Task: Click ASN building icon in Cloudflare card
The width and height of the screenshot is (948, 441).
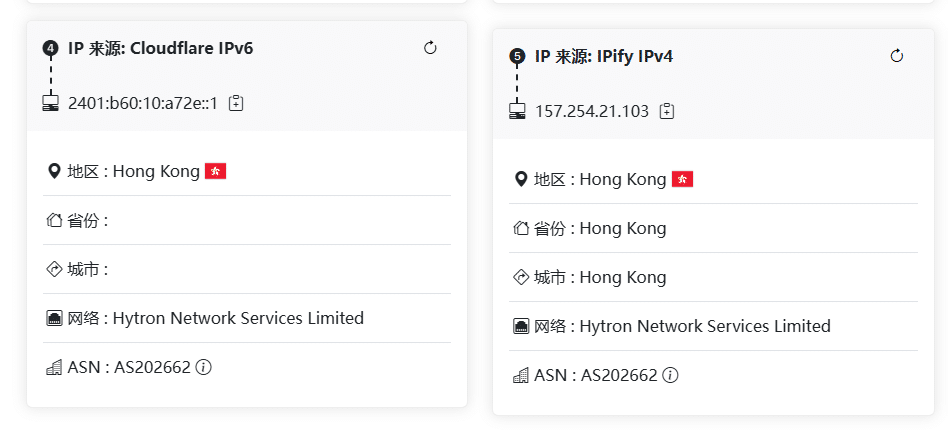Action: [x=54, y=367]
